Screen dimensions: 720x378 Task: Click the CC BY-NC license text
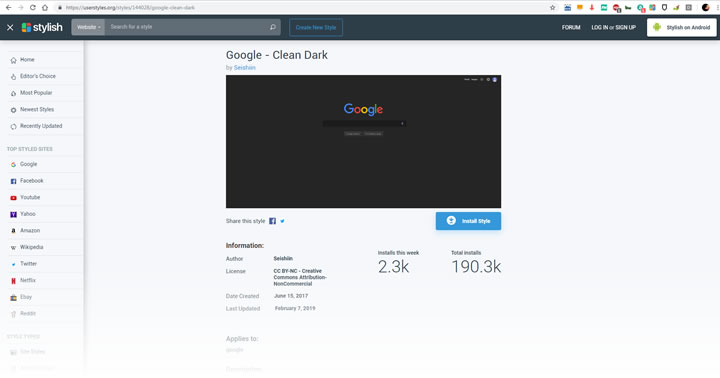(x=300, y=277)
